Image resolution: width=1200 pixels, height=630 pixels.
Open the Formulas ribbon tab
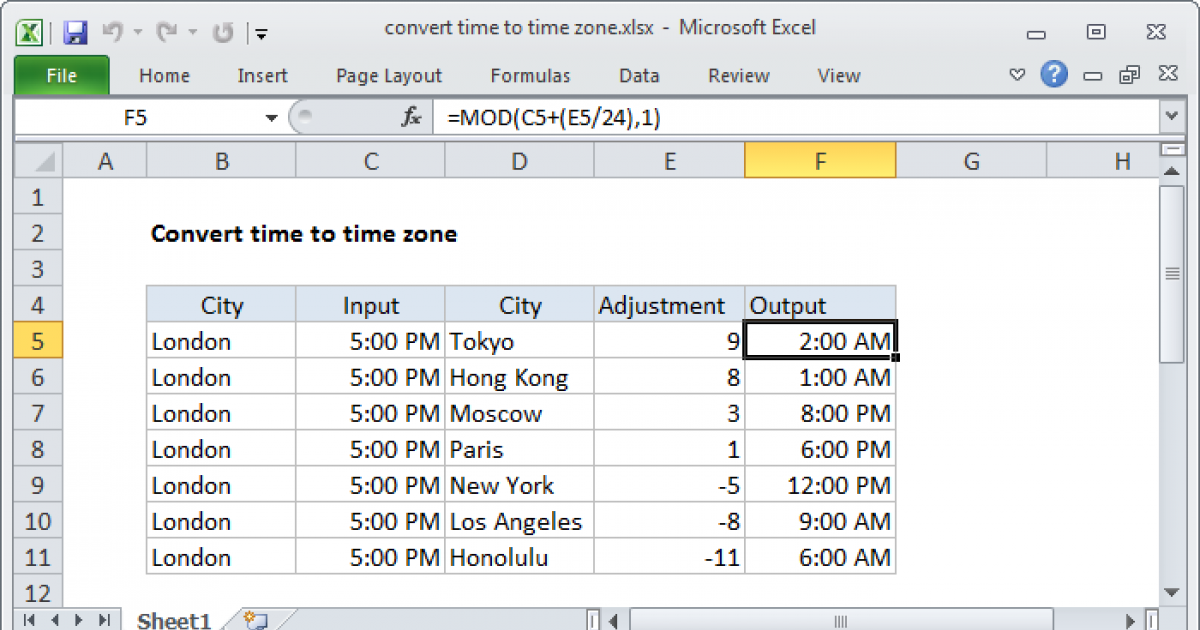click(530, 76)
